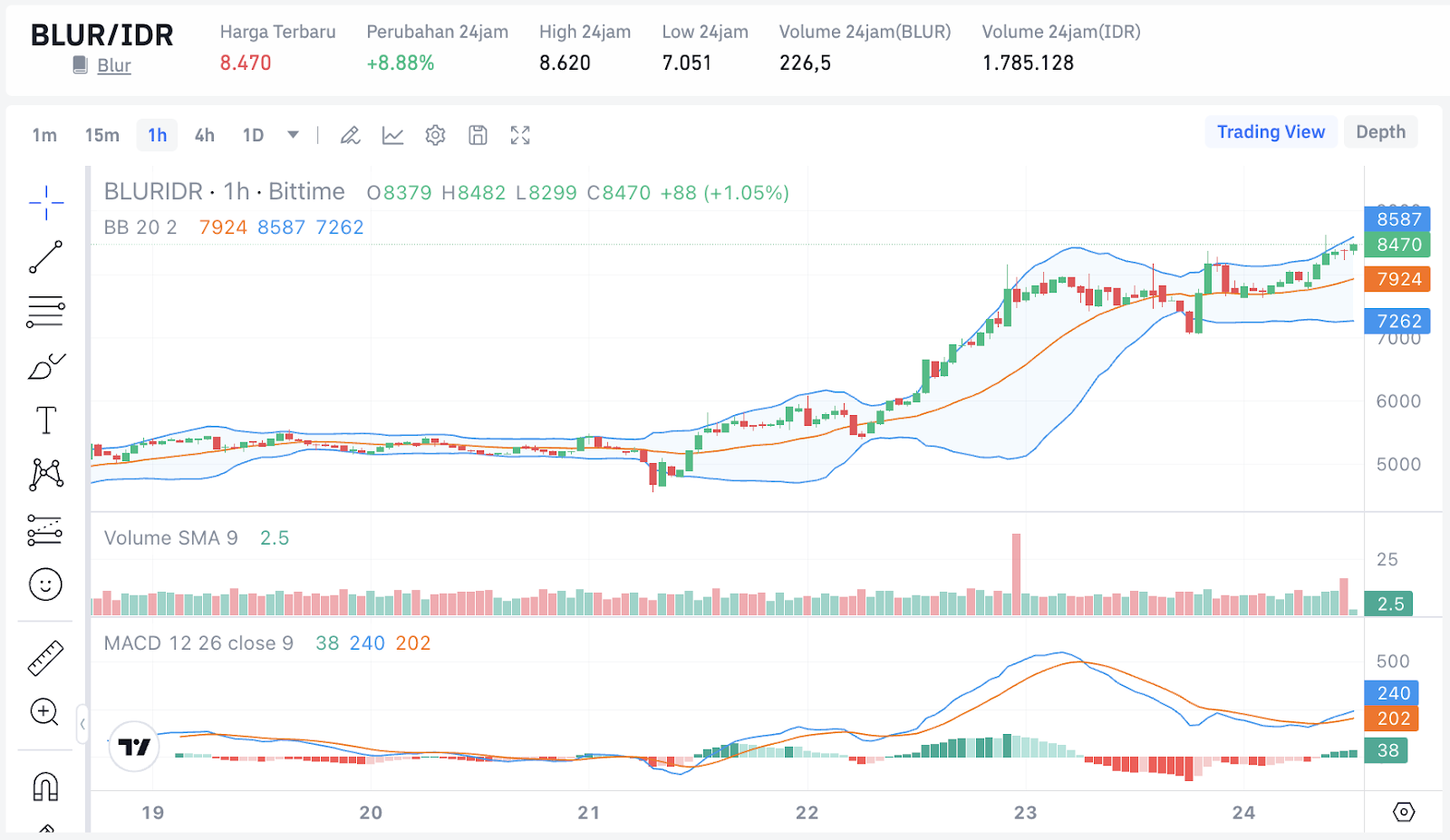1450x840 pixels.
Task: Click the 7262 lower band price label
Action: click(1397, 321)
